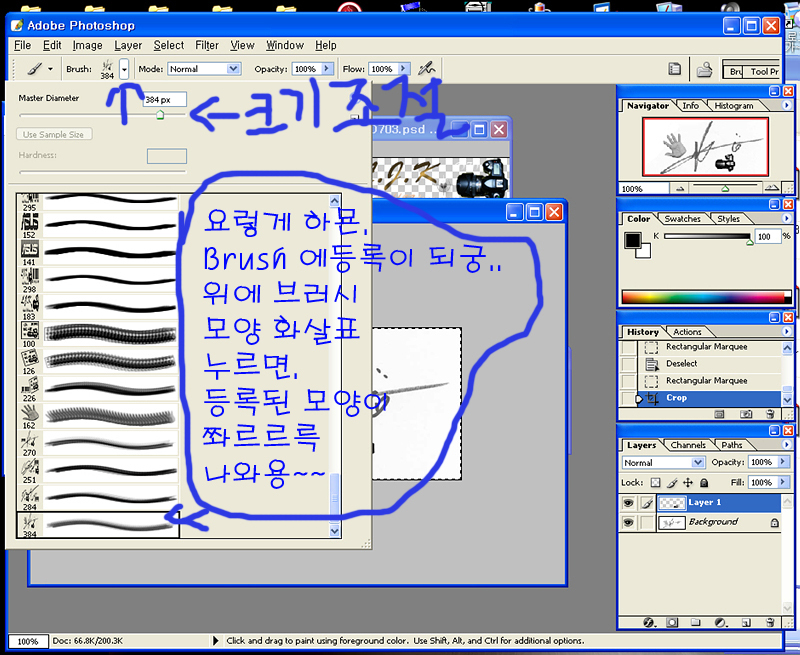
Task: Toggle visibility of the Background layer
Action: [x=628, y=522]
